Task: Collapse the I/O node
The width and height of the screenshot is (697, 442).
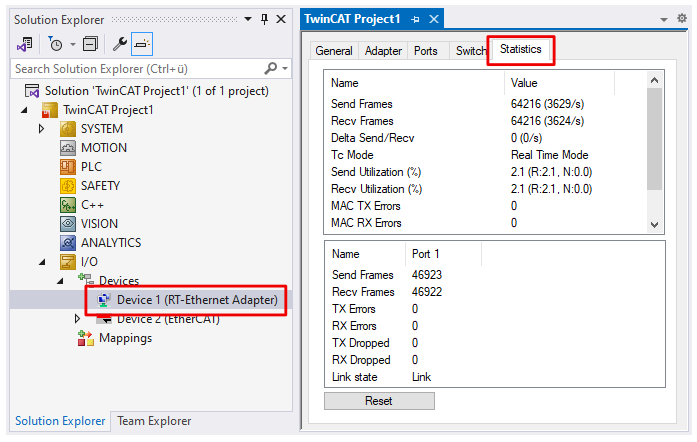Action: [x=42, y=262]
